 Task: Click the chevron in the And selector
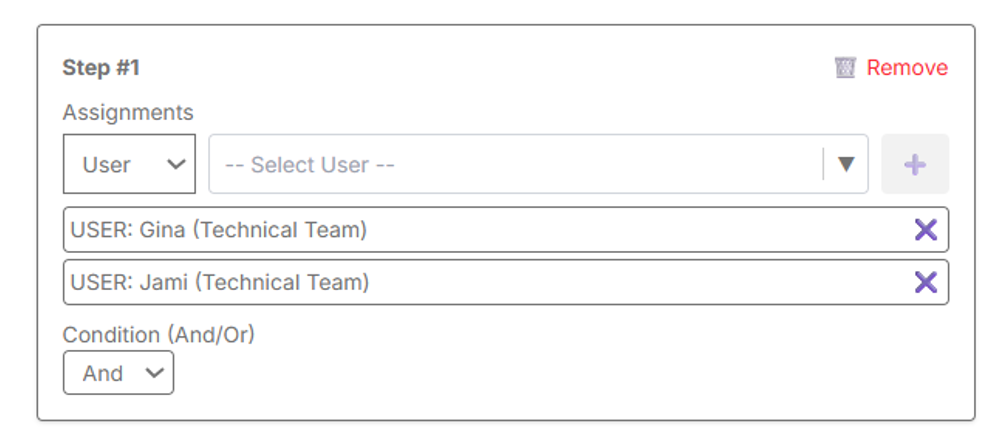[x=154, y=373]
